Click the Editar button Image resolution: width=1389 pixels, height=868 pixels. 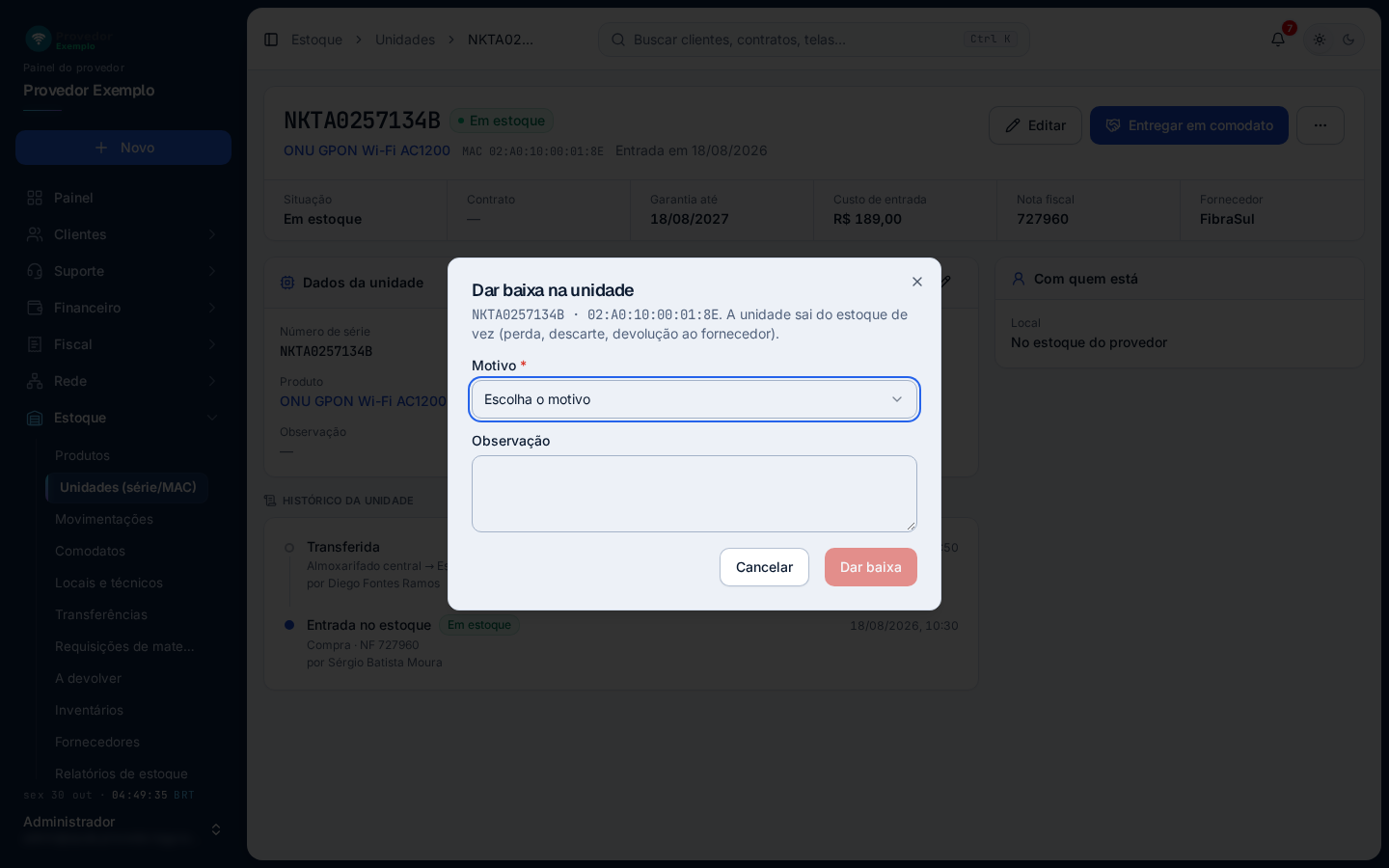[x=1035, y=125]
